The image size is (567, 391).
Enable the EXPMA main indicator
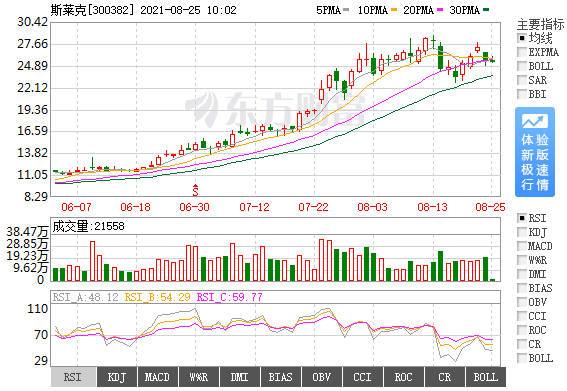522,52
